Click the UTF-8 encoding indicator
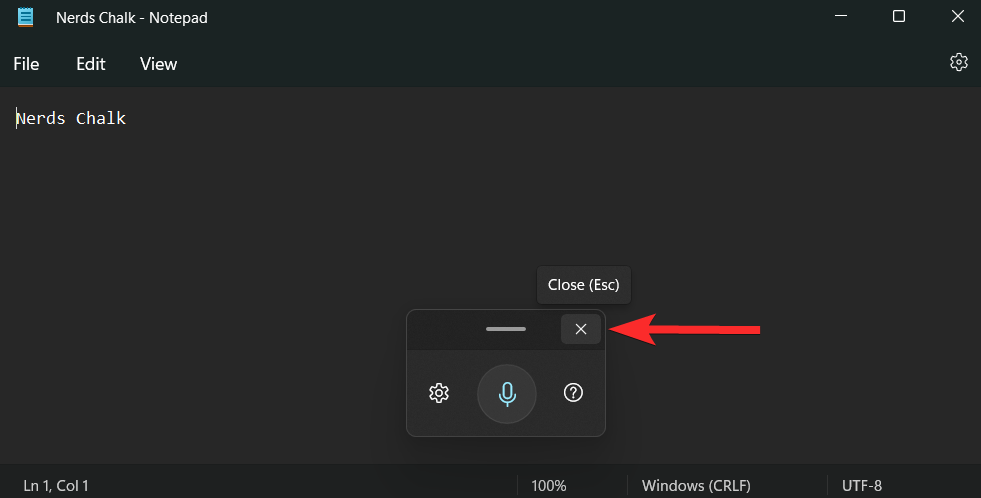The width and height of the screenshot is (981, 498). (862, 485)
